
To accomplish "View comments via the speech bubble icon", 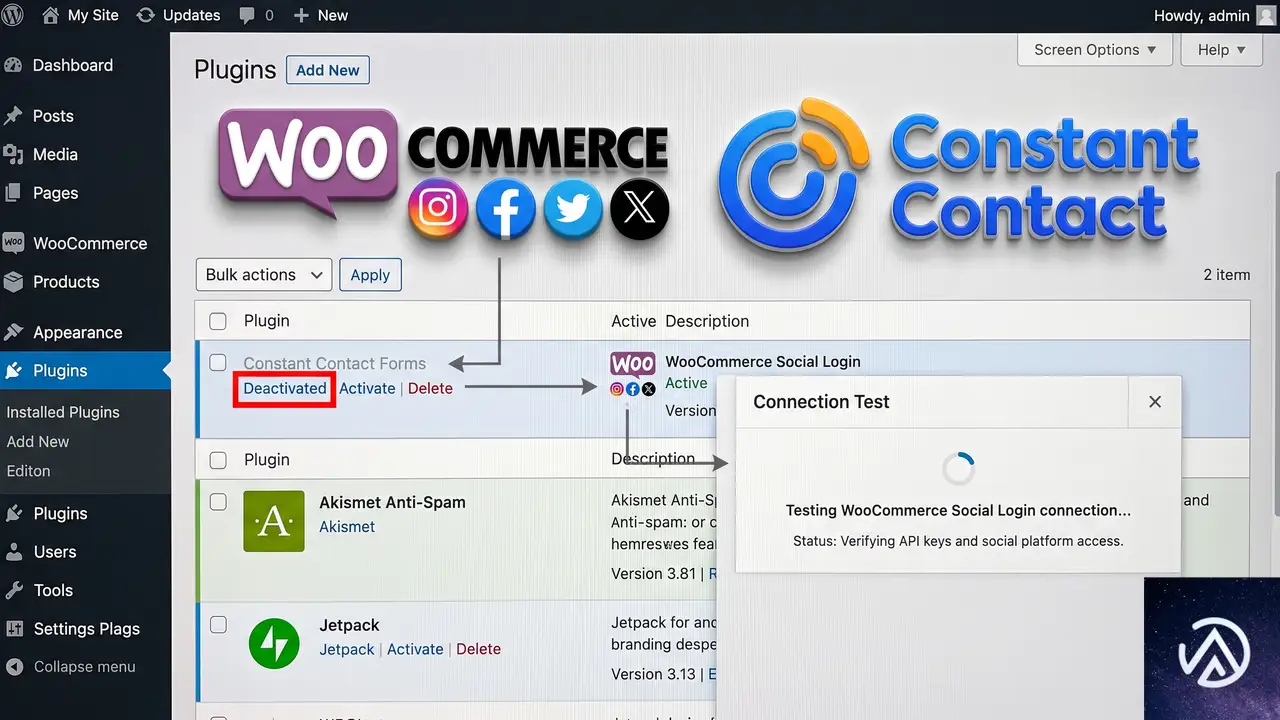I will [x=247, y=16].
